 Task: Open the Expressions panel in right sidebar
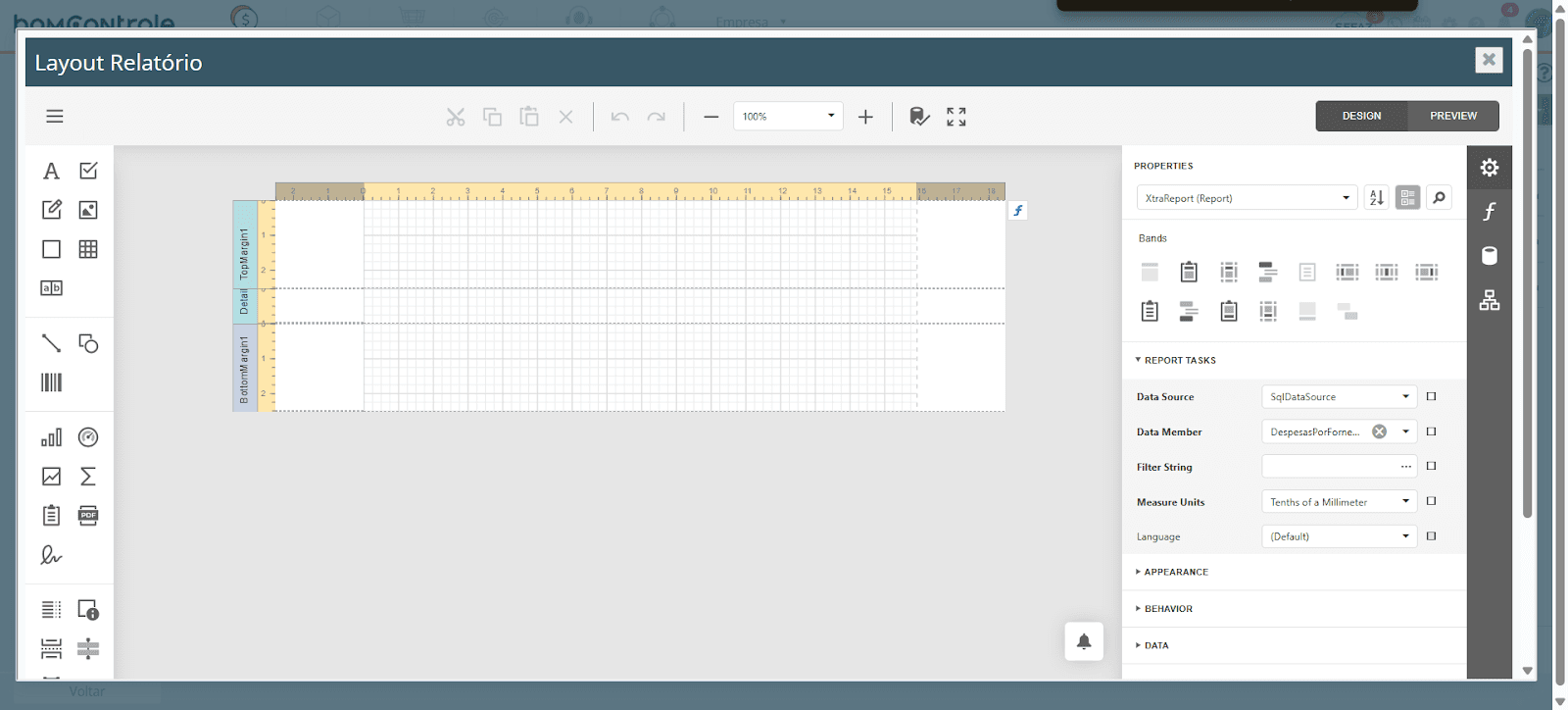pos(1490,212)
